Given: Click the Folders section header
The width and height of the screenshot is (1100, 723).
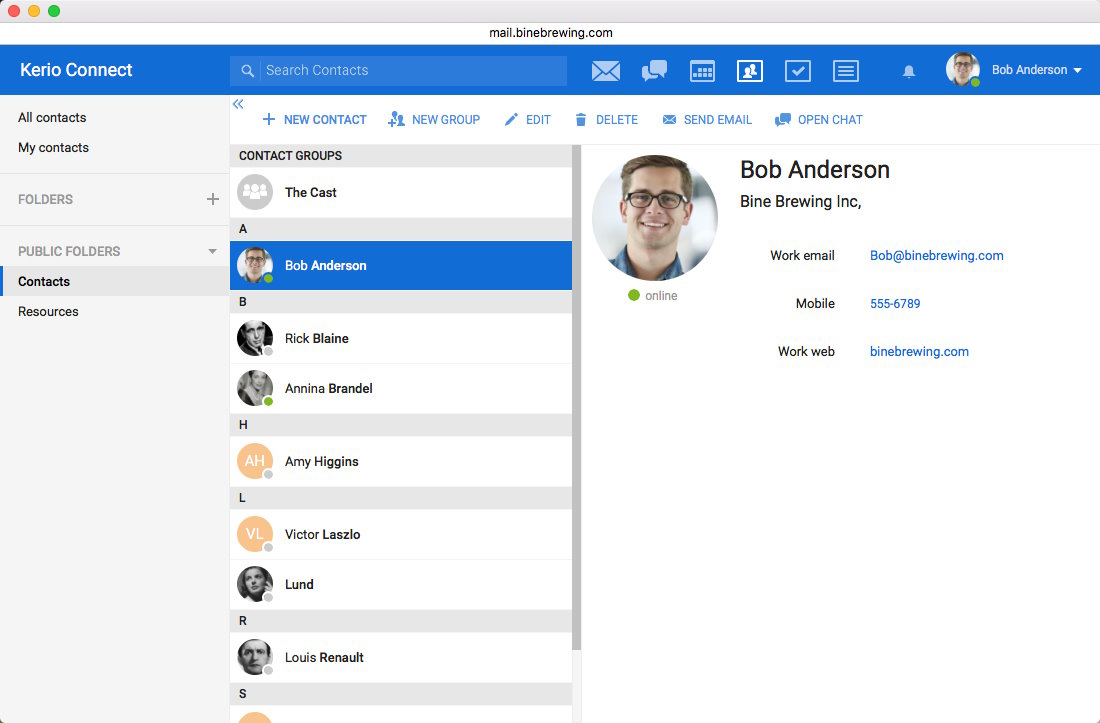Looking at the screenshot, I should pos(46,199).
